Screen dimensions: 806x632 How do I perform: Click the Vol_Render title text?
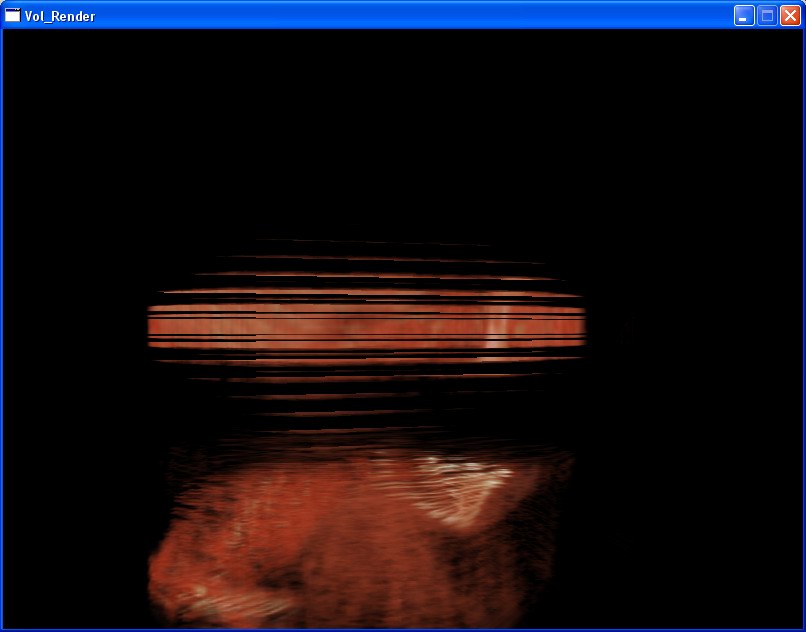(60, 16)
